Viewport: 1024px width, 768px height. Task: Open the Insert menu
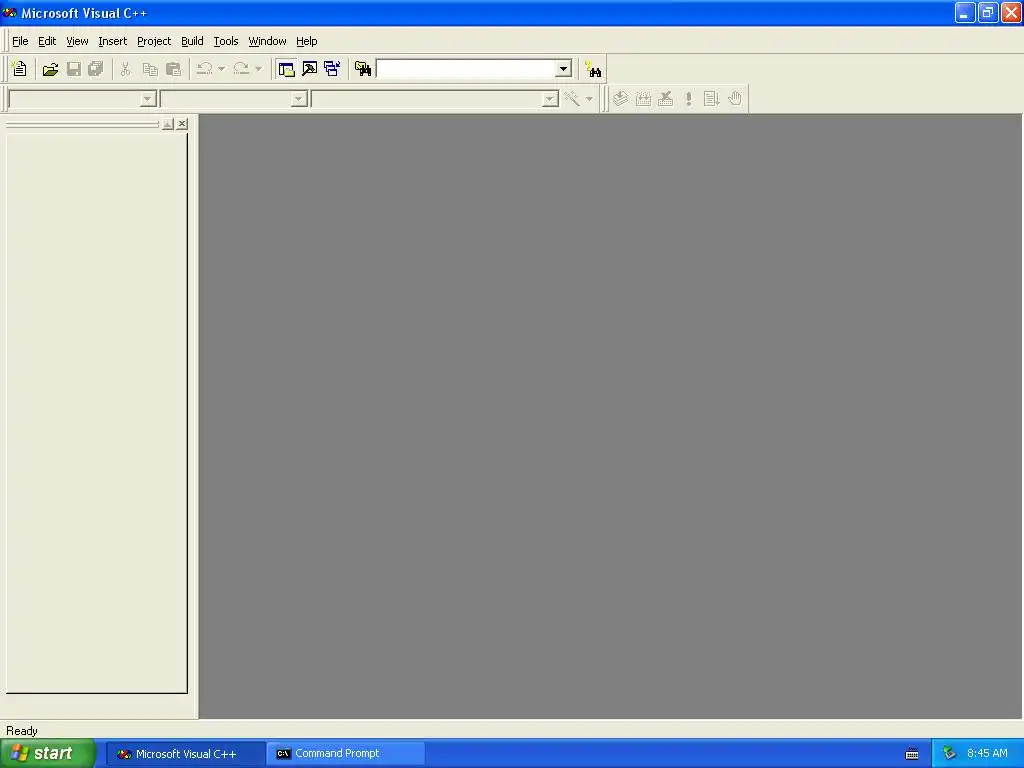112,41
